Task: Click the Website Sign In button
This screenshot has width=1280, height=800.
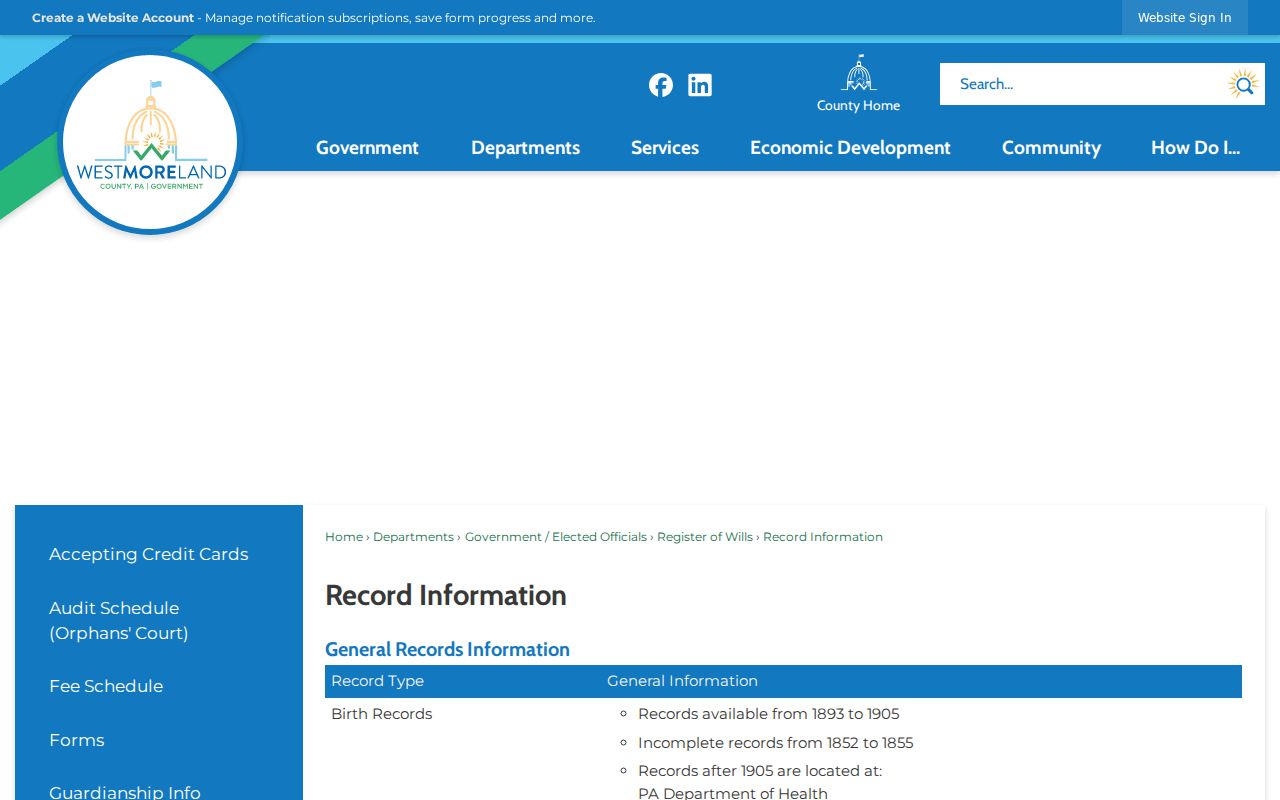Action: [1184, 18]
